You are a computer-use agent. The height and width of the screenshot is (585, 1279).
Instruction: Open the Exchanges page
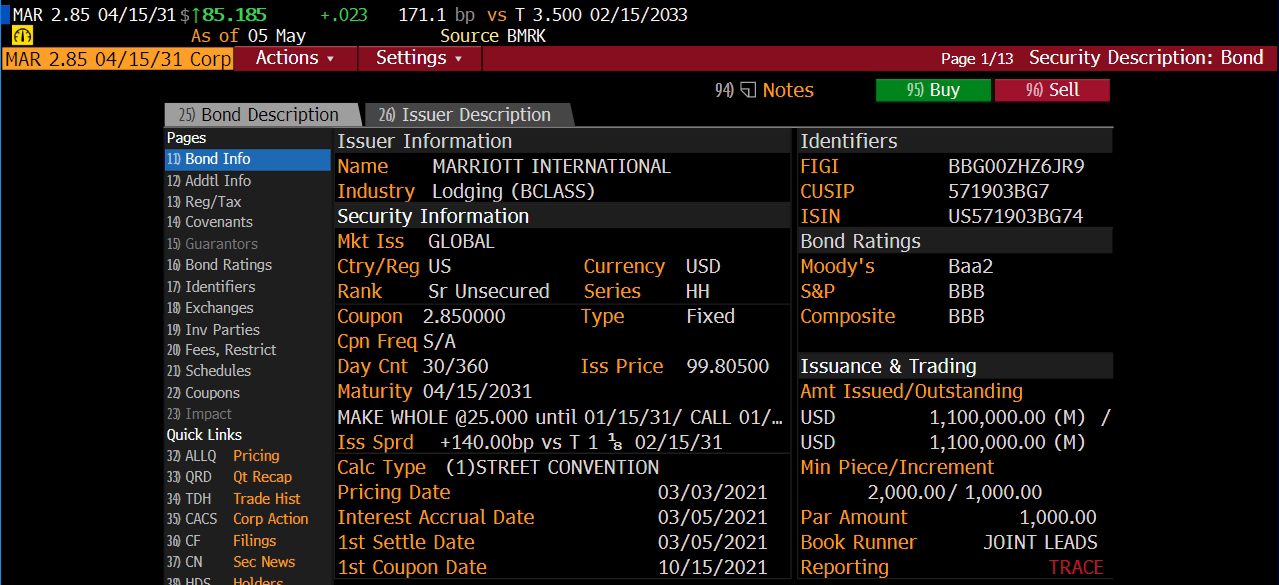coord(210,308)
